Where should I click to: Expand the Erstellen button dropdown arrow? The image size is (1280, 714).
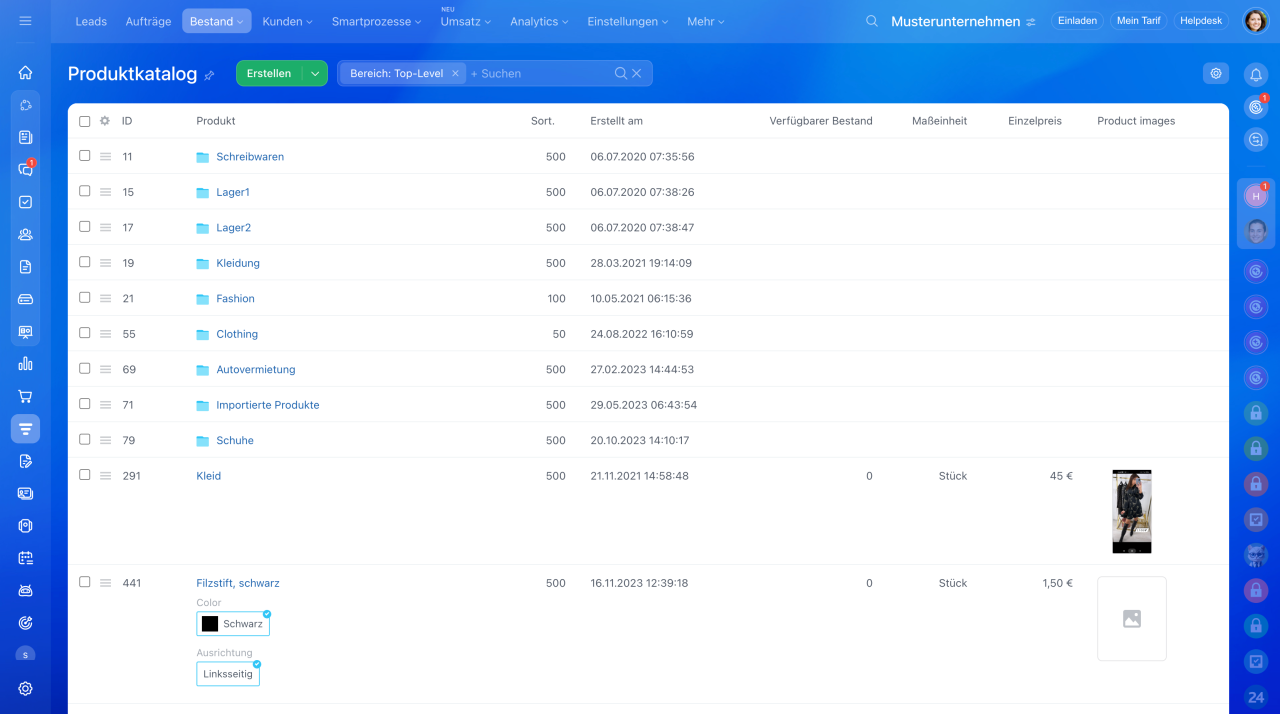315,73
